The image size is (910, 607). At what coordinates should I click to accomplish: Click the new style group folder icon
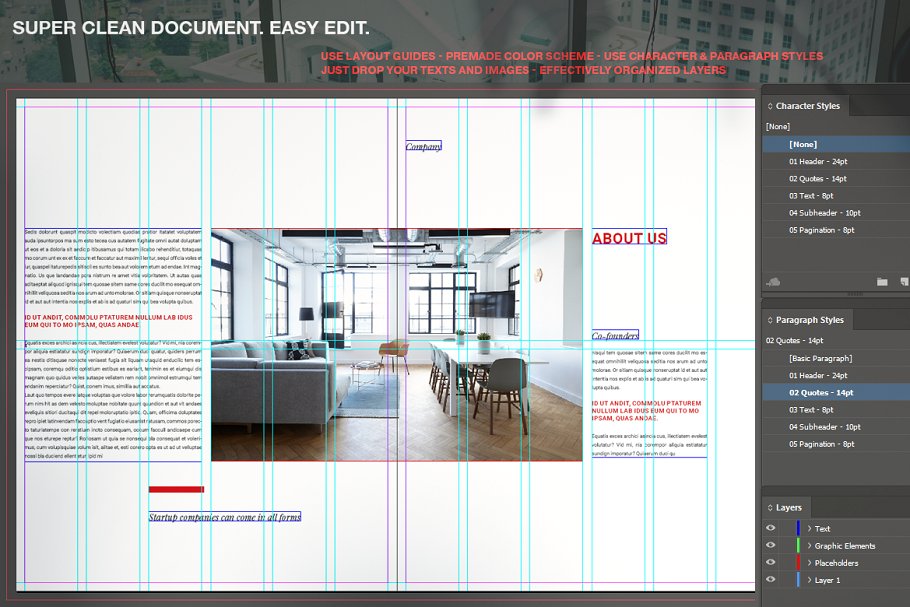[882, 283]
